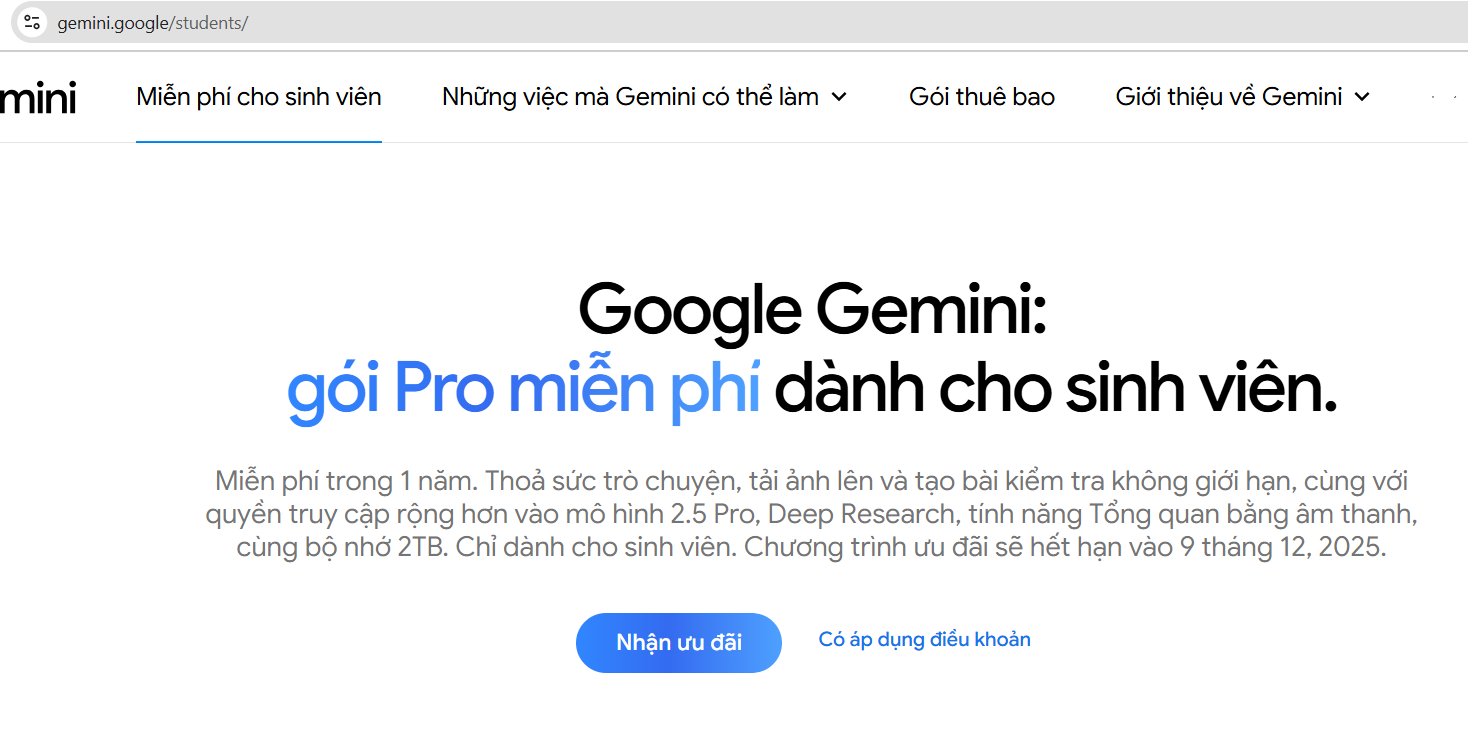Open the "Những việc mà Gemini có thể làm" menu
Viewport: 1468px width, 753px height.
tap(630, 97)
